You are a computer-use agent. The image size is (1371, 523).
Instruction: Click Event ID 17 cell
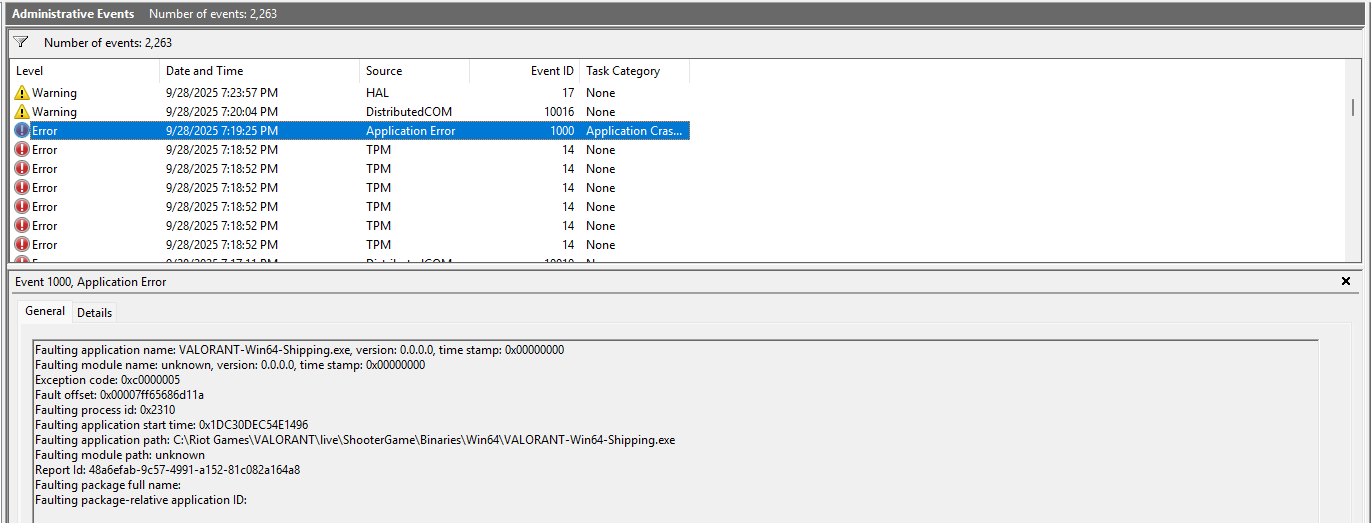click(567, 93)
